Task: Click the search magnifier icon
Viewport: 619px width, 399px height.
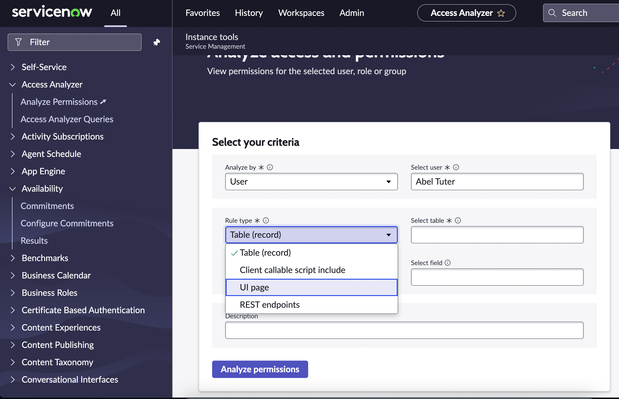Action: tap(552, 13)
